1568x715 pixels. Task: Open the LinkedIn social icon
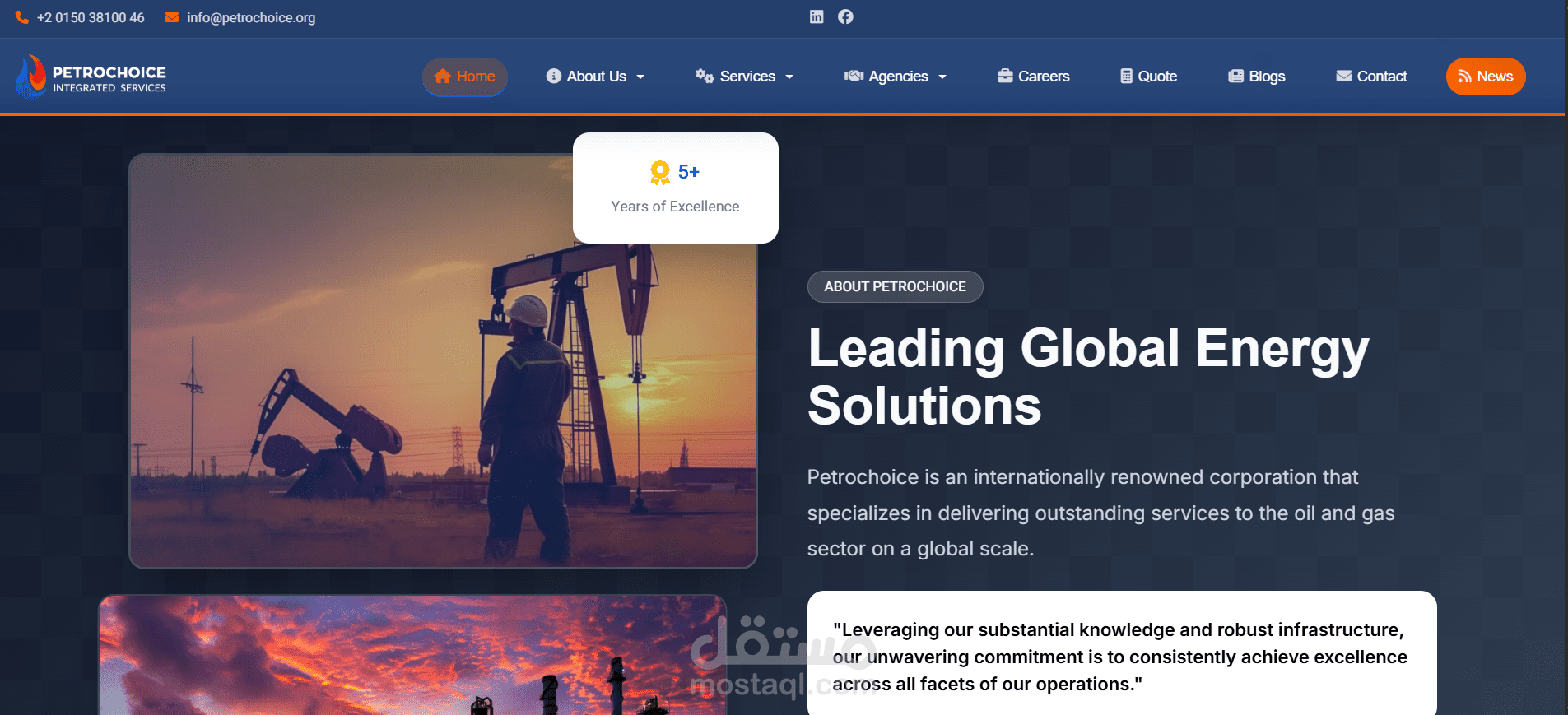tap(817, 16)
